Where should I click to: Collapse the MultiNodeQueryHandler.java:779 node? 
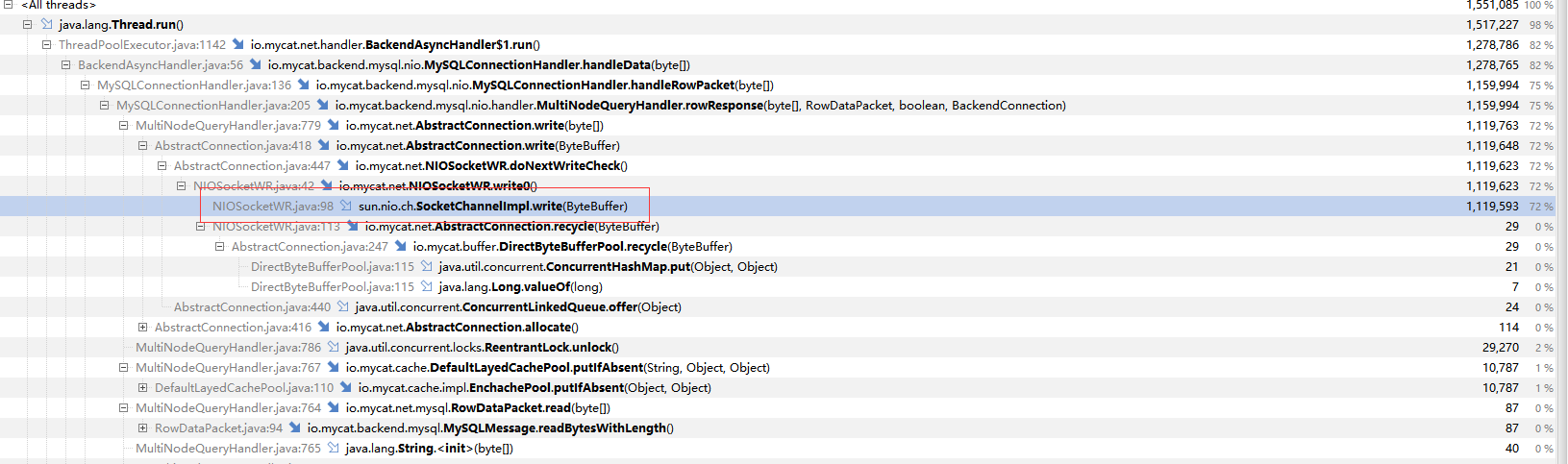(x=123, y=126)
